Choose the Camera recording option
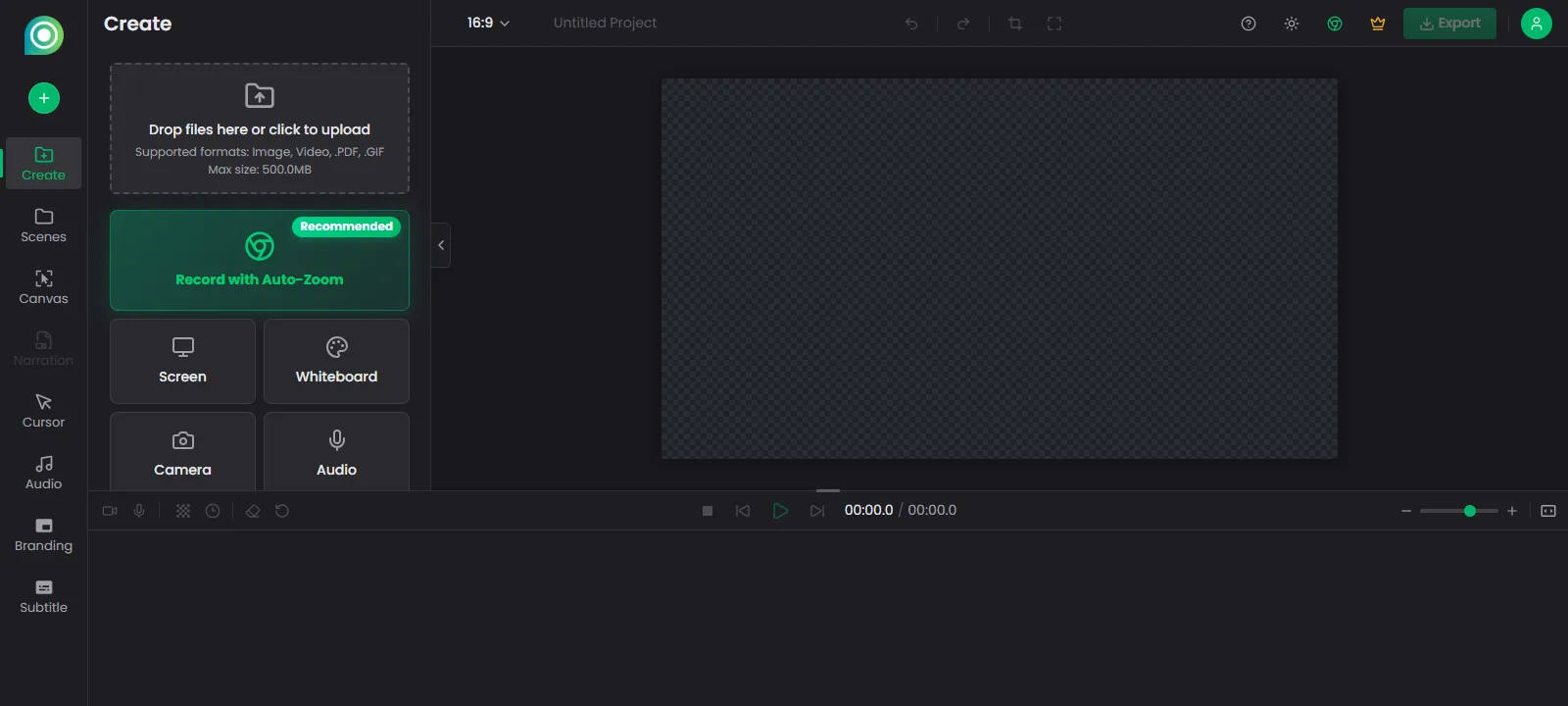This screenshot has height=706, width=1568. (x=183, y=452)
